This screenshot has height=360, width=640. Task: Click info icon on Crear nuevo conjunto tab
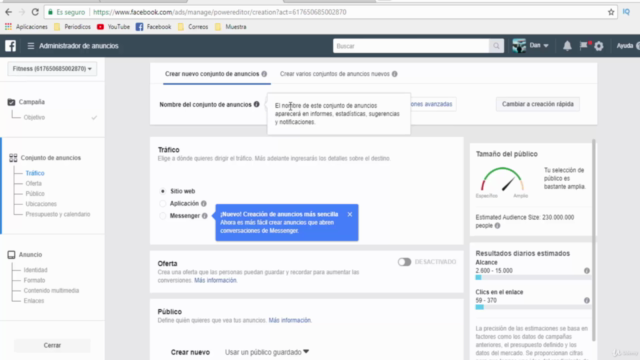point(264,74)
